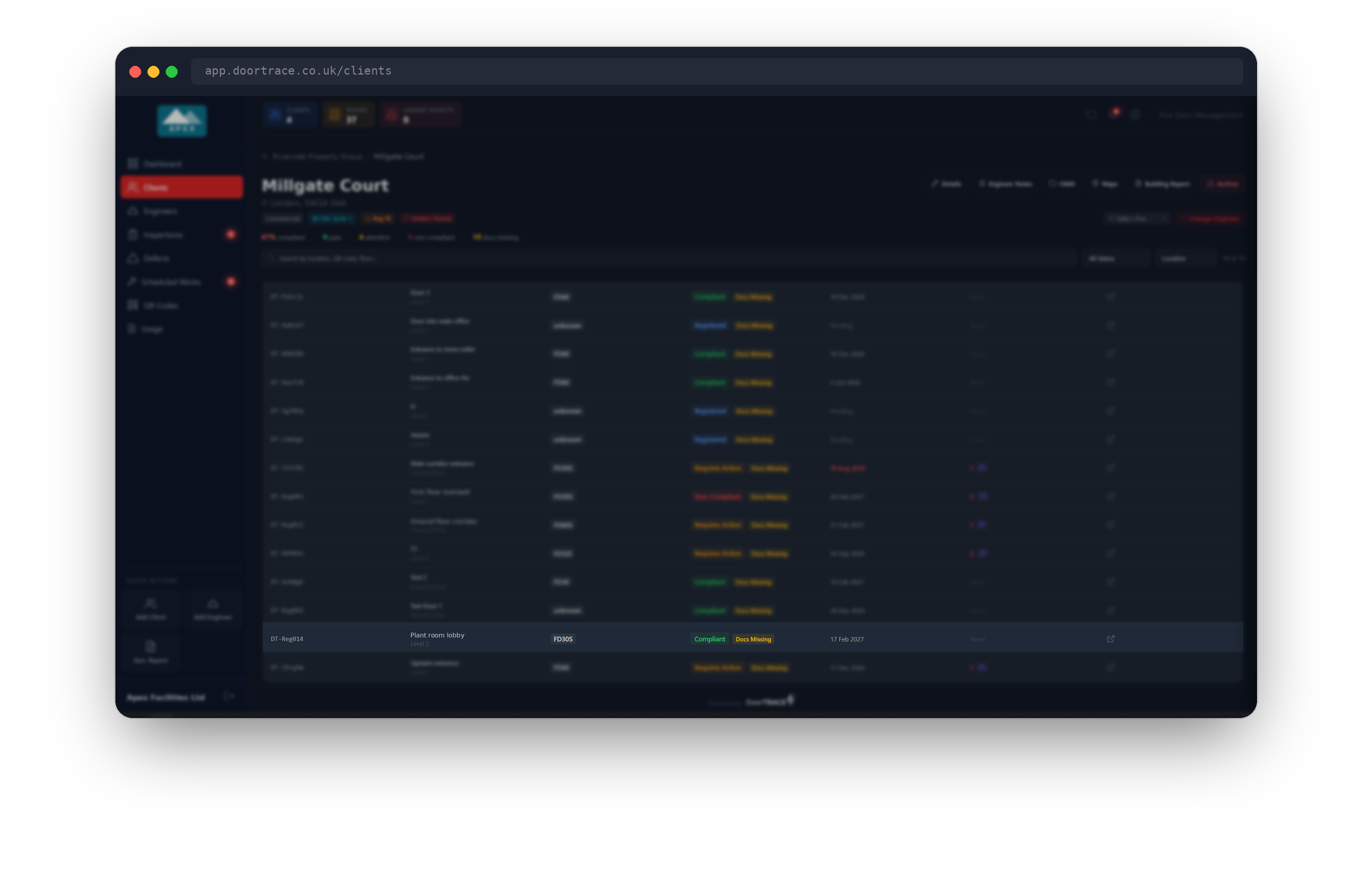
Task: Click the 17 Feb 2027 date cell
Action: pyautogui.click(x=847, y=639)
